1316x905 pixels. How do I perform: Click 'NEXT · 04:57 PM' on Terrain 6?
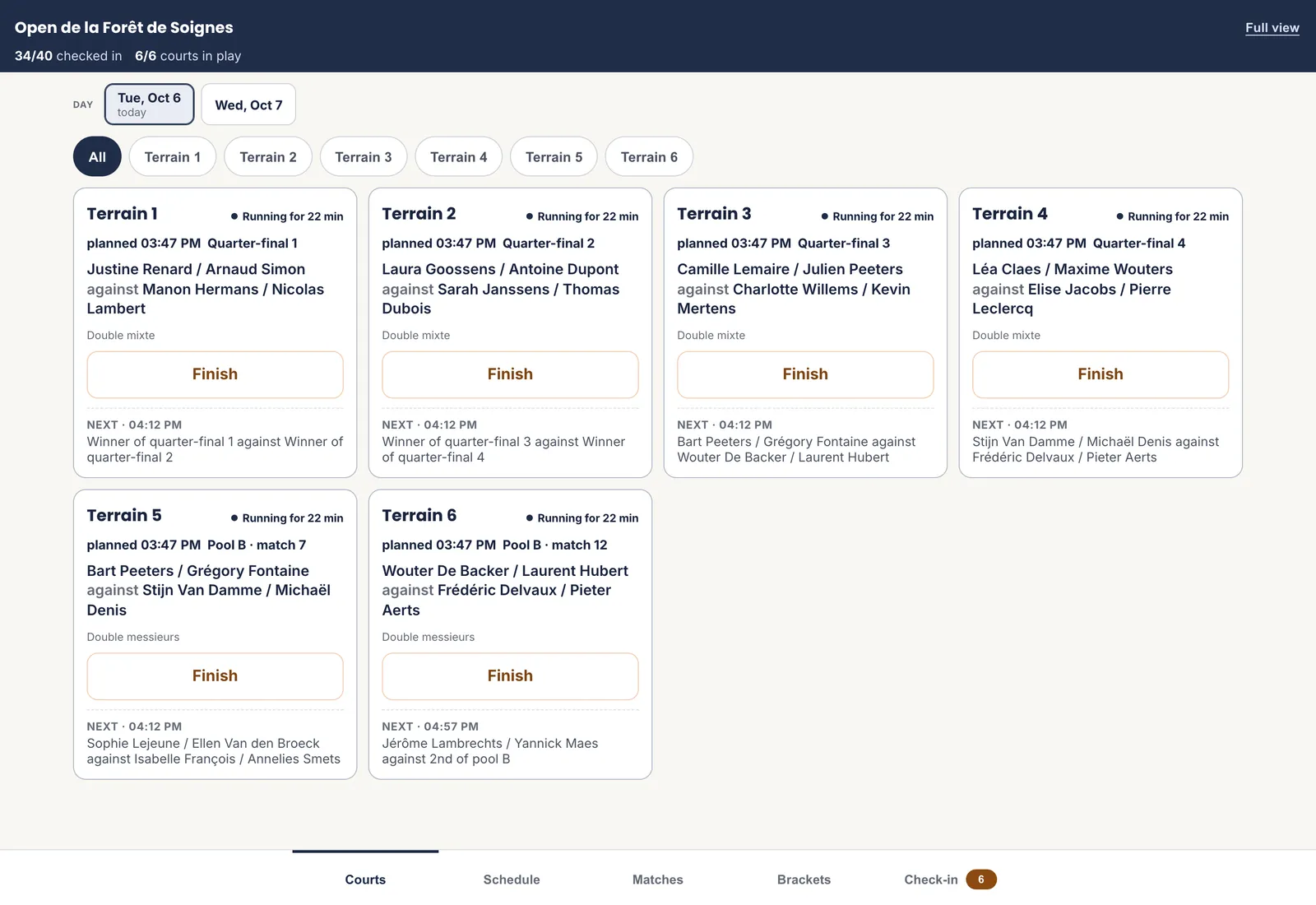tap(430, 726)
